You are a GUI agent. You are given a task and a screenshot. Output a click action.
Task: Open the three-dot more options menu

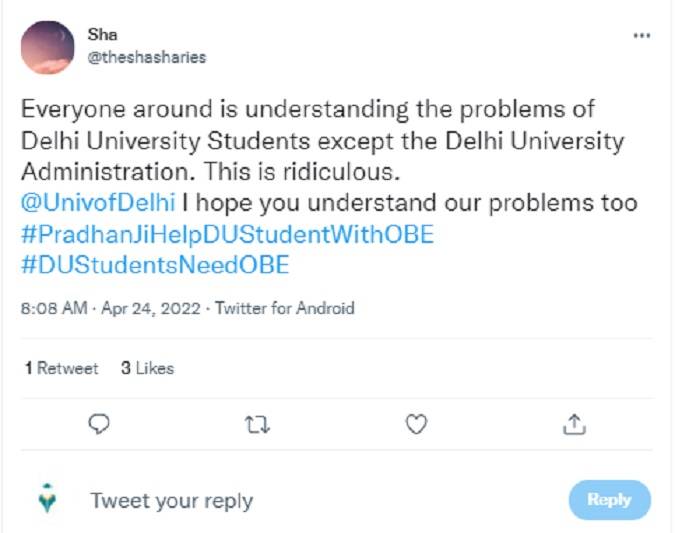(642, 36)
